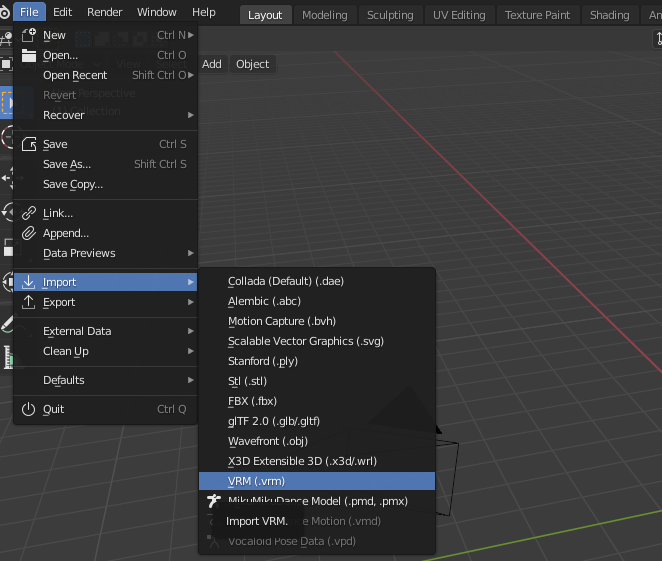Click the Save file icon

pos(29,144)
